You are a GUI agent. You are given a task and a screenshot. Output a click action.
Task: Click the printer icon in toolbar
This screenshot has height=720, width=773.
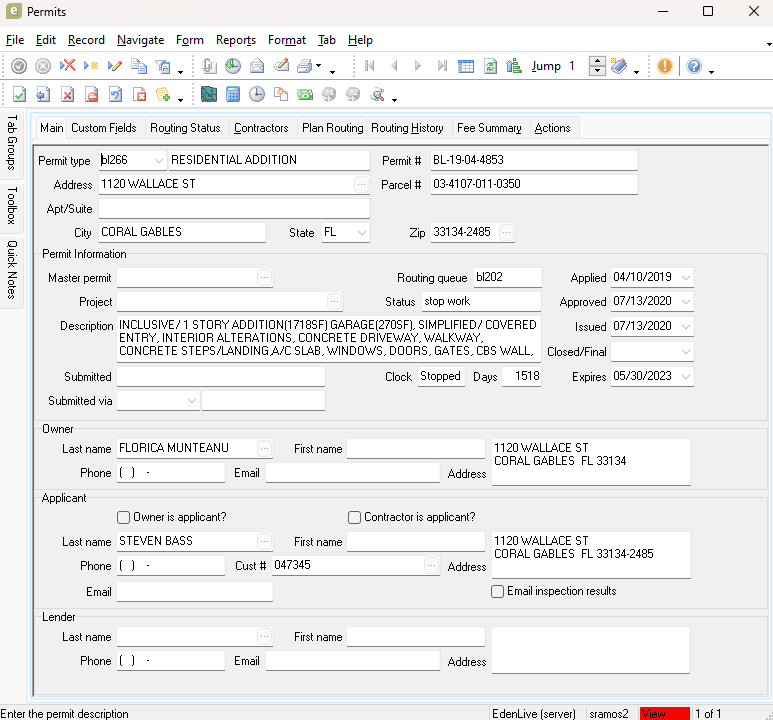pyautogui.click(x=304, y=66)
